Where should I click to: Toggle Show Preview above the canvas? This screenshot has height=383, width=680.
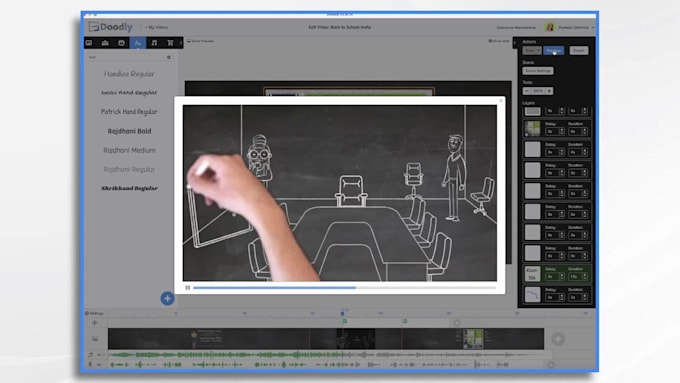[x=200, y=41]
